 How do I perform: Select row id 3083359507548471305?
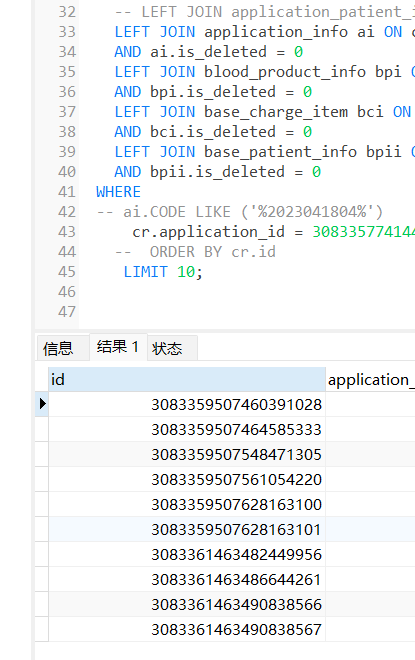(x=187, y=455)
